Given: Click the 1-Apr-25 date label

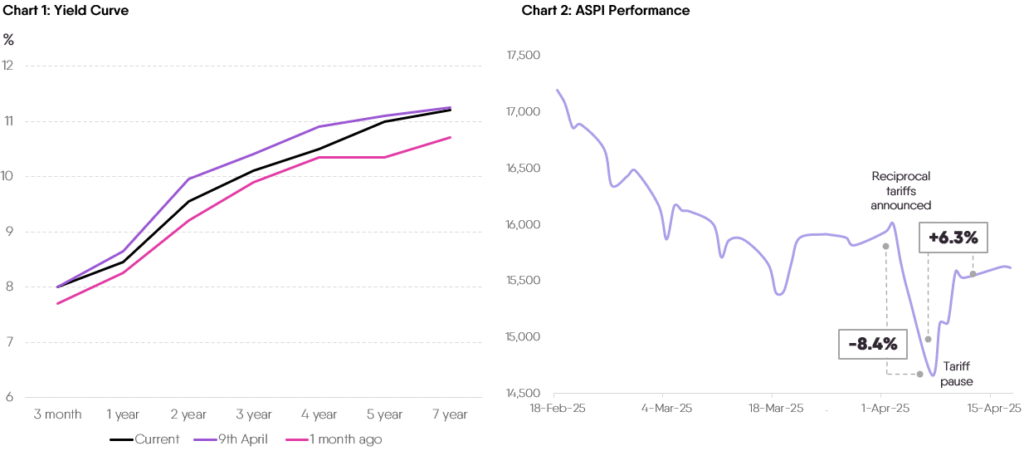Looking at the screenshot, I should pos(885,408).
